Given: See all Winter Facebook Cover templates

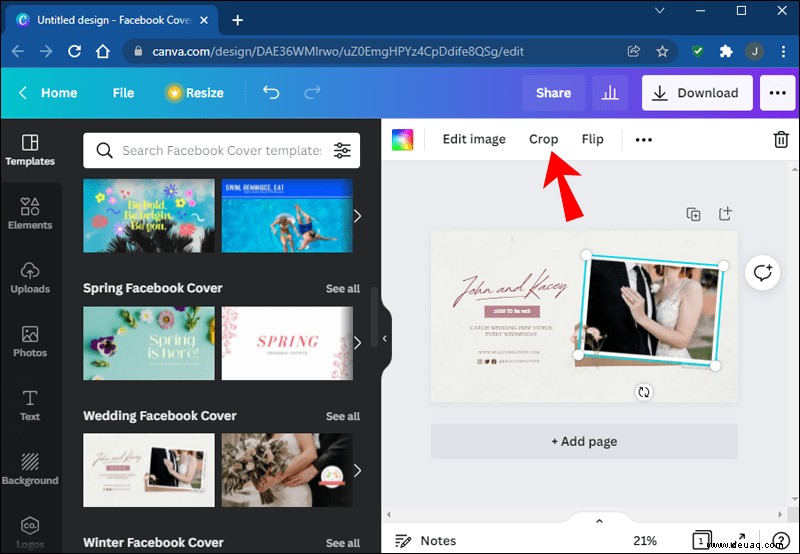Looking at the screenshot, I should (x=343, y=543).
